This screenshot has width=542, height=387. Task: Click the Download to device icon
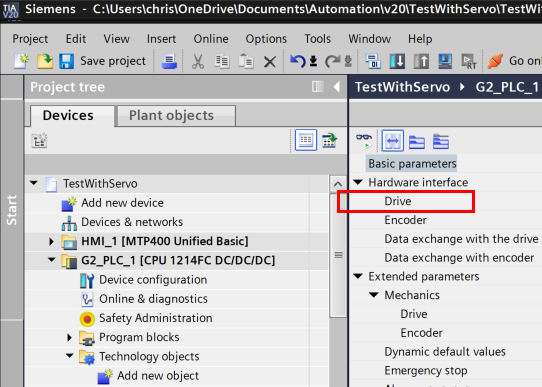[x=397, y=61]
